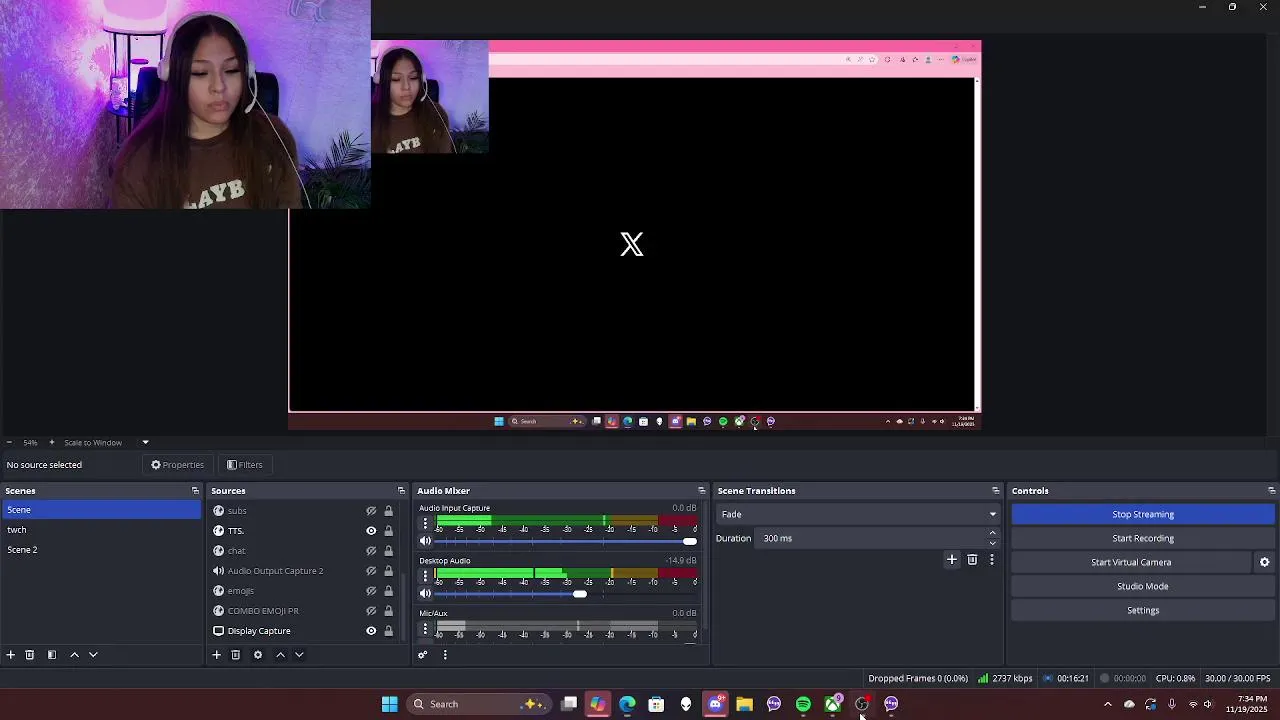Select the Display Capture source row

click(305, 631)
